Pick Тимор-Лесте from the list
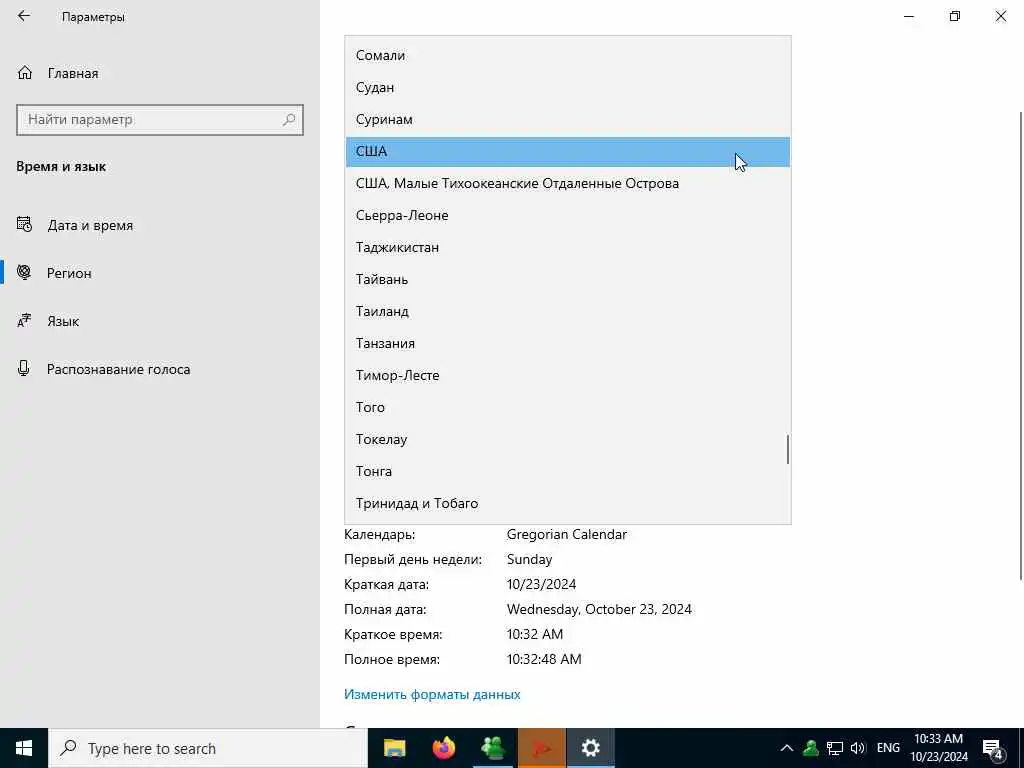 568,376
